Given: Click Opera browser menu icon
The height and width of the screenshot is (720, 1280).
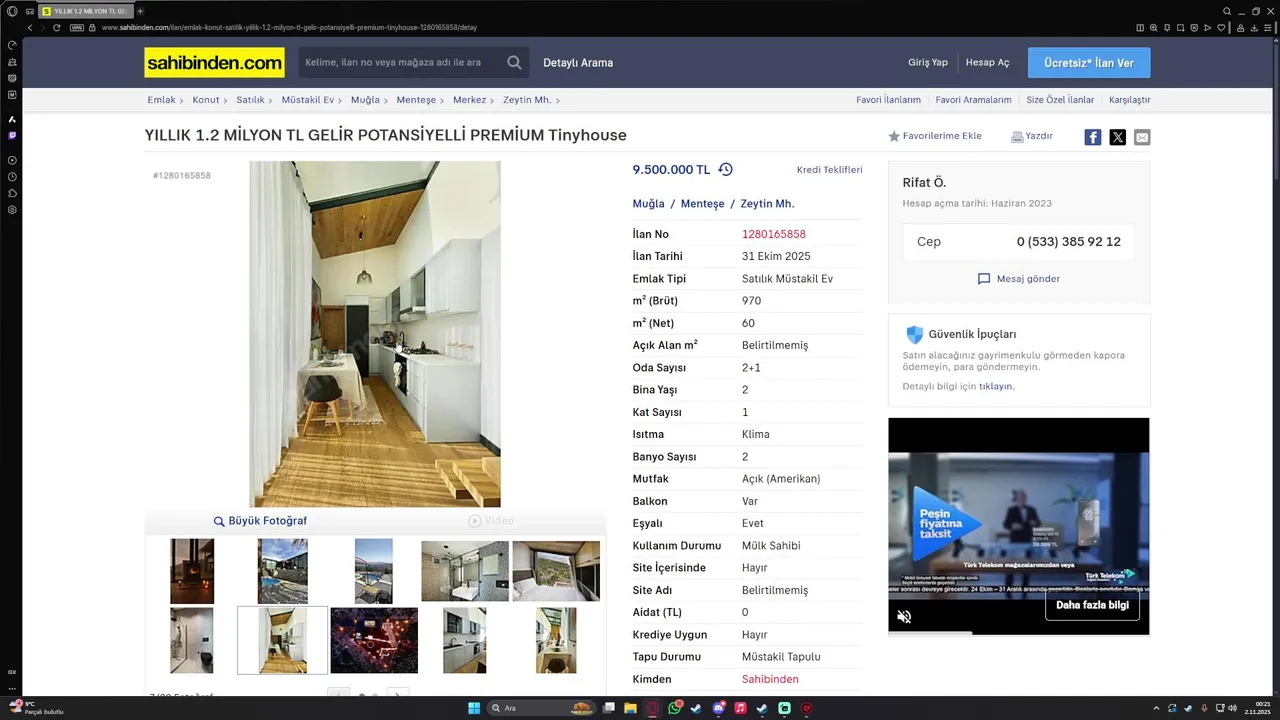Looking at the screenshot, I should pos(12,11).
